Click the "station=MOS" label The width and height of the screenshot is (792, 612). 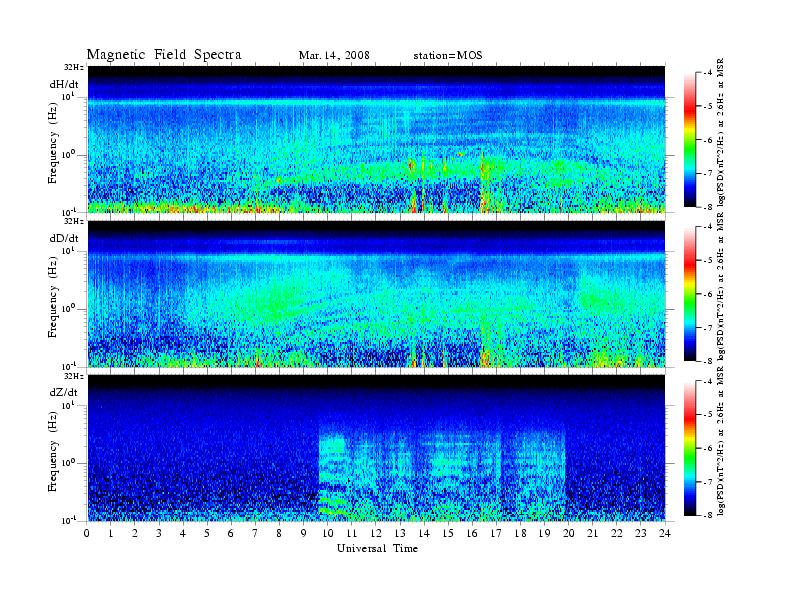pos(448,55)
